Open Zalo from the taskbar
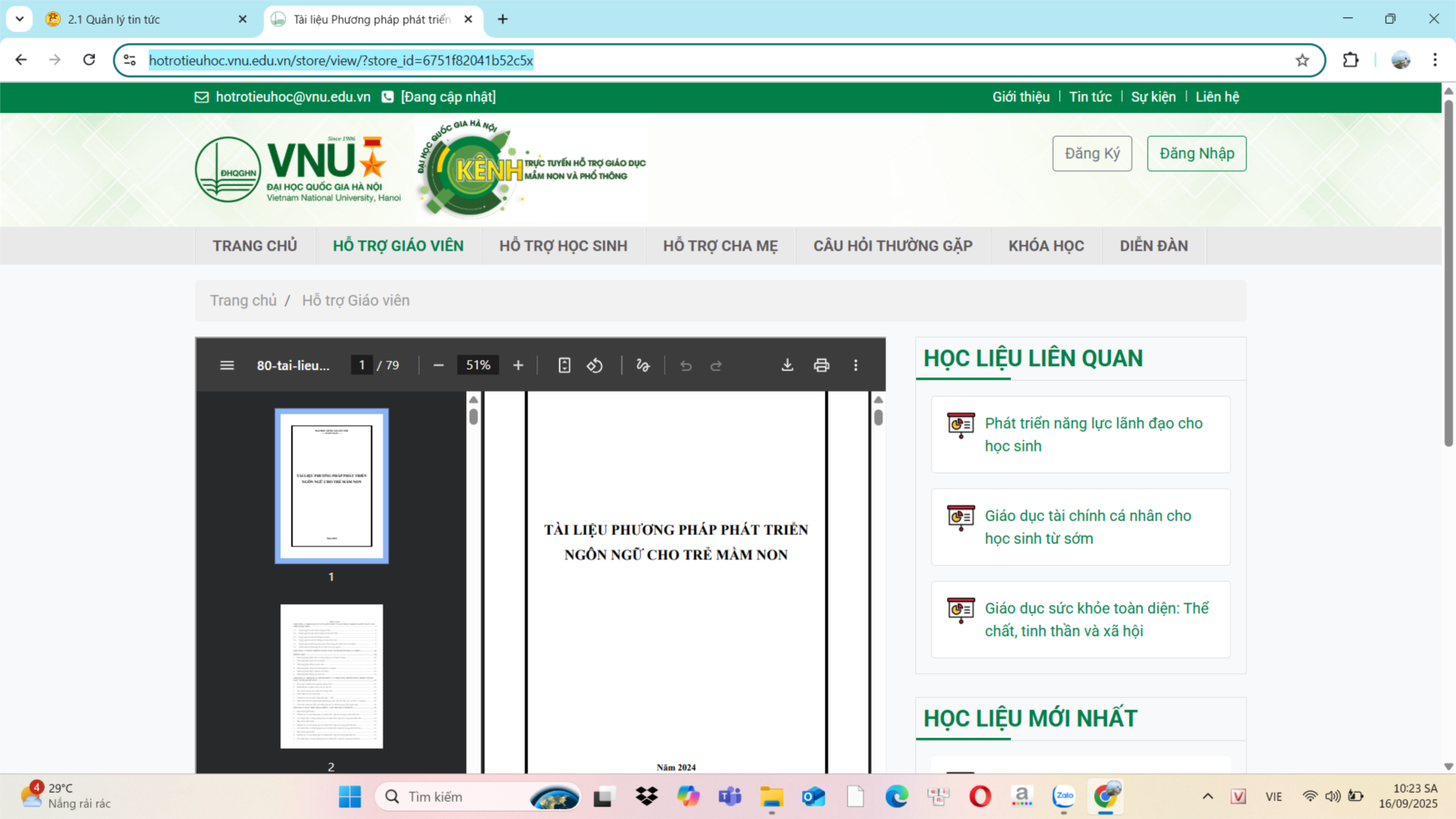The width and height of the screenshot is (1456, 819). [x=1064, y=796]
